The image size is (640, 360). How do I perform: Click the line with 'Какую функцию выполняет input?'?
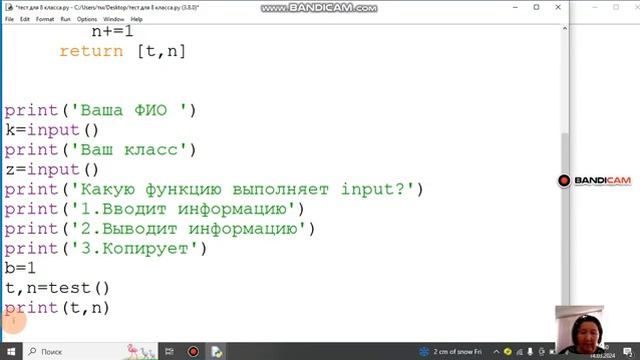[x=214, y=189]
